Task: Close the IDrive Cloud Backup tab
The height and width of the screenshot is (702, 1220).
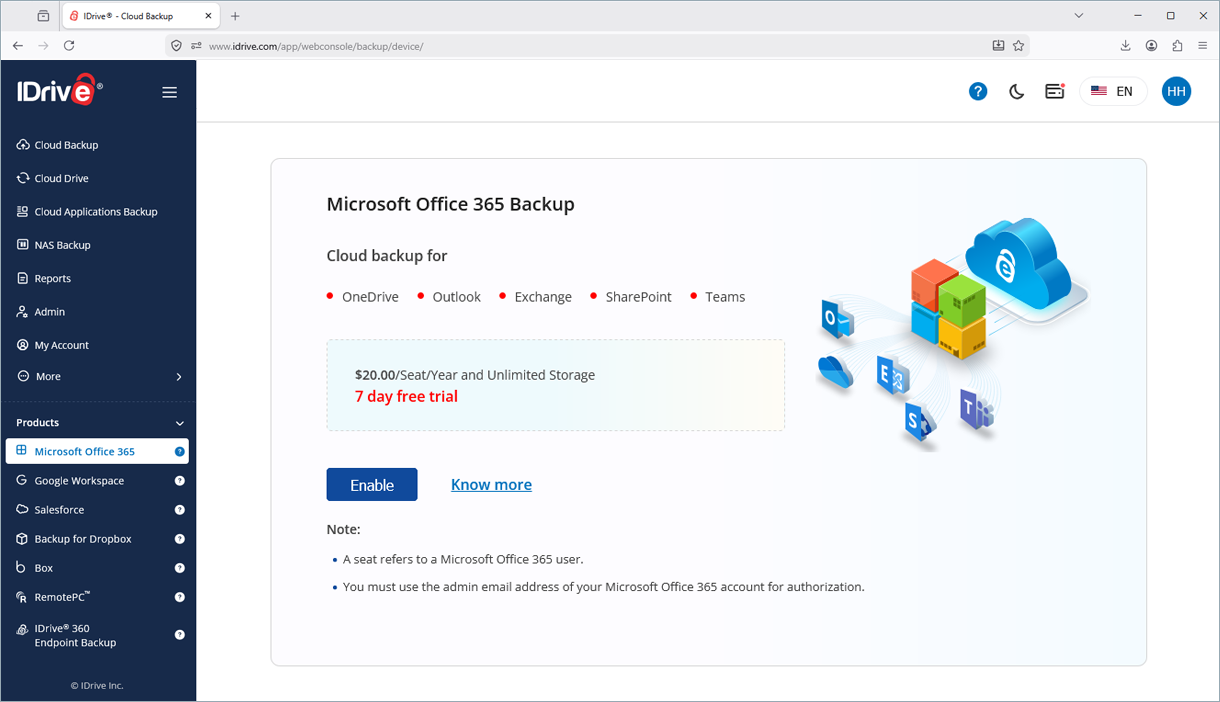Action: click(x=208, y=16)
